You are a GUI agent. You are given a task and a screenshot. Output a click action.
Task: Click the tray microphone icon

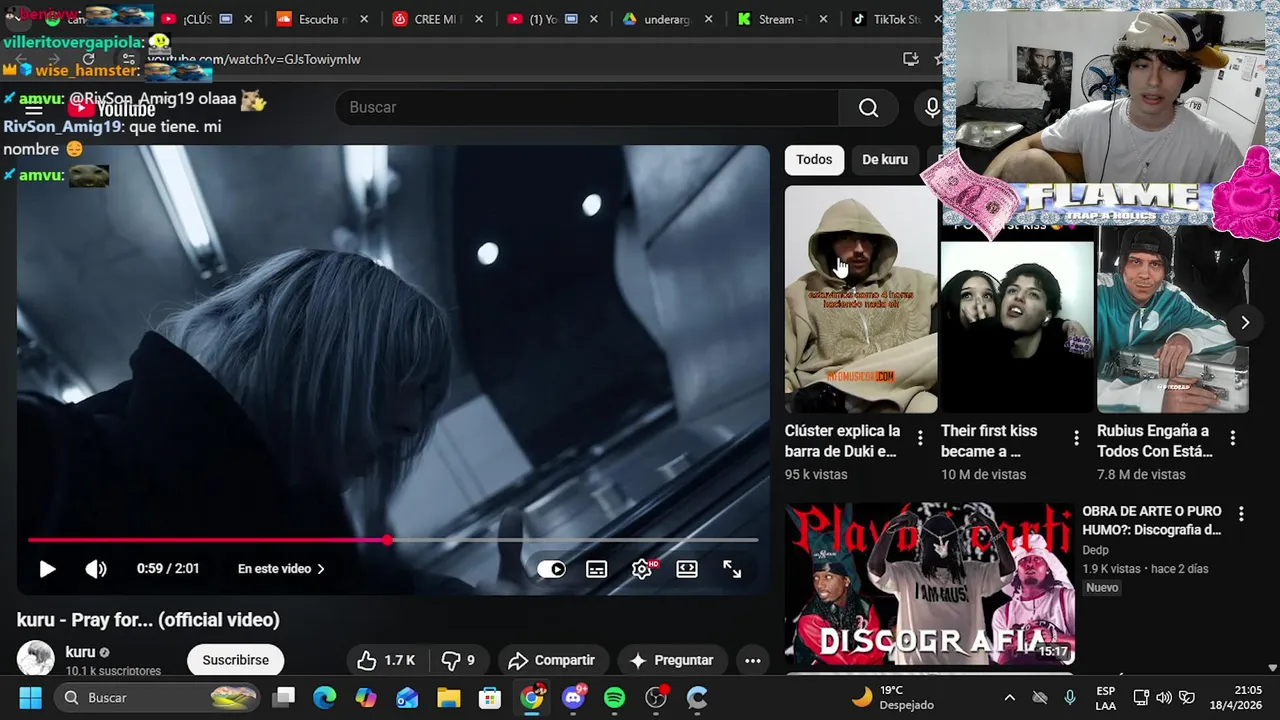coord(1070,697)
